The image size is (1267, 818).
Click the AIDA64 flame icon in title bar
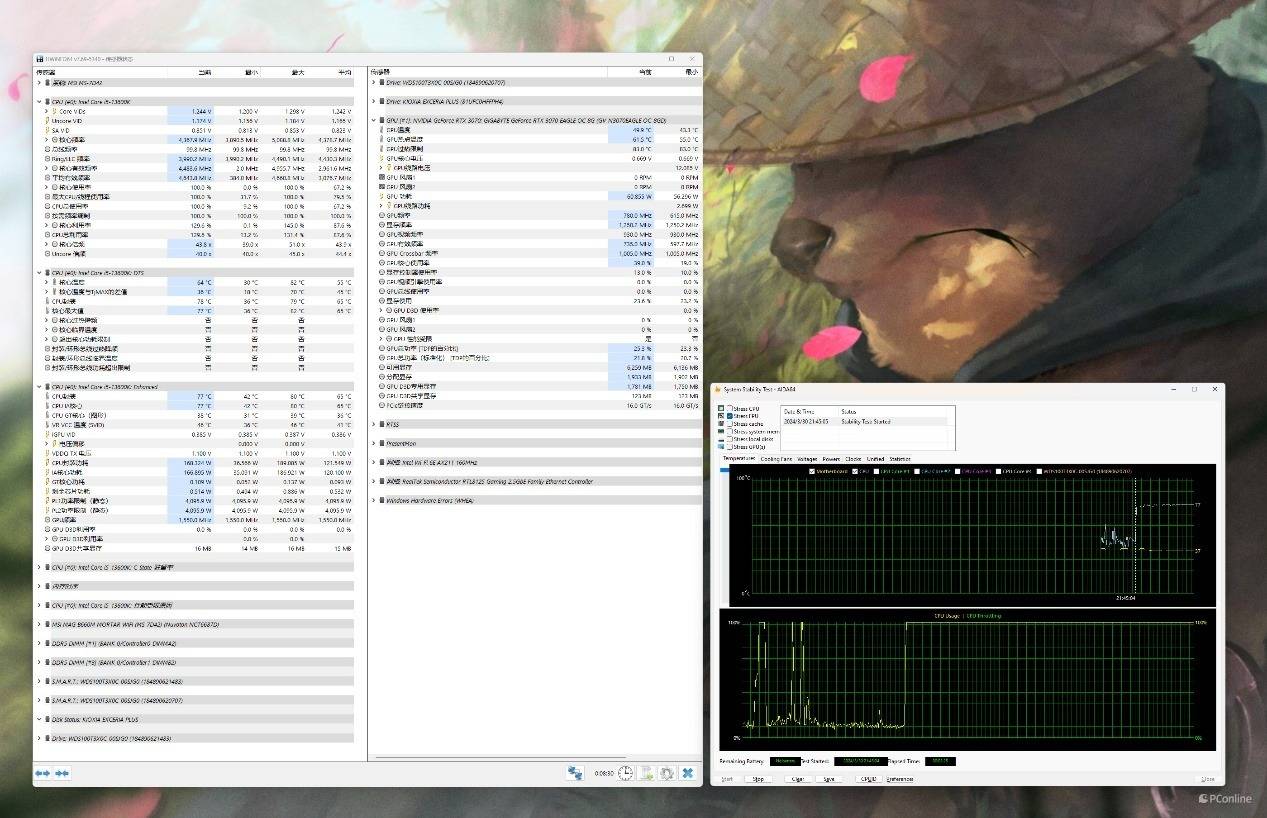coord(716,389)
